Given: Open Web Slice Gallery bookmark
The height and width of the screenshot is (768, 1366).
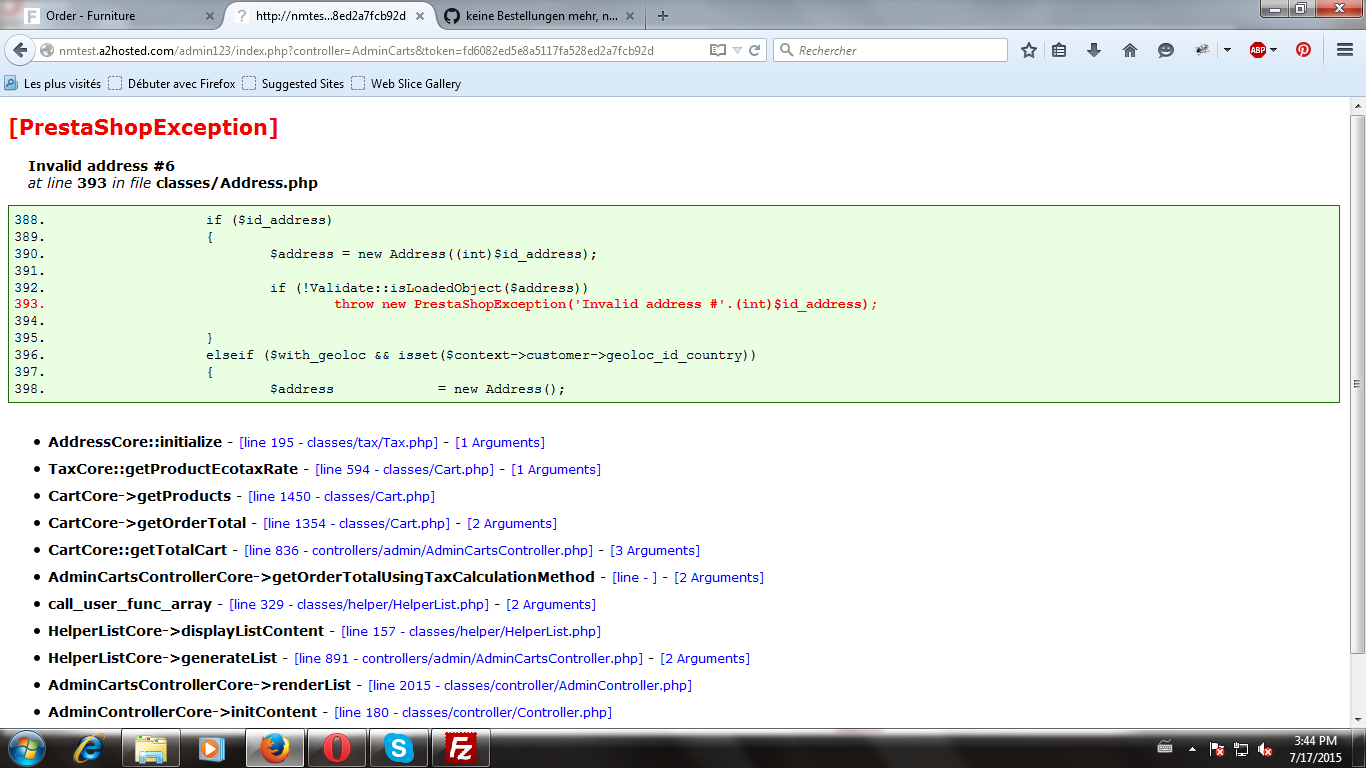Looking at the screenshot, I should point(406,84).
